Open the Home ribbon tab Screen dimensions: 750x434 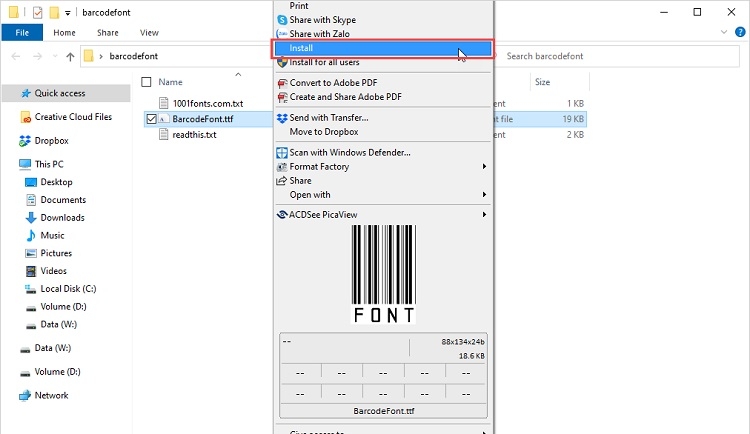[x=65, y=33]
